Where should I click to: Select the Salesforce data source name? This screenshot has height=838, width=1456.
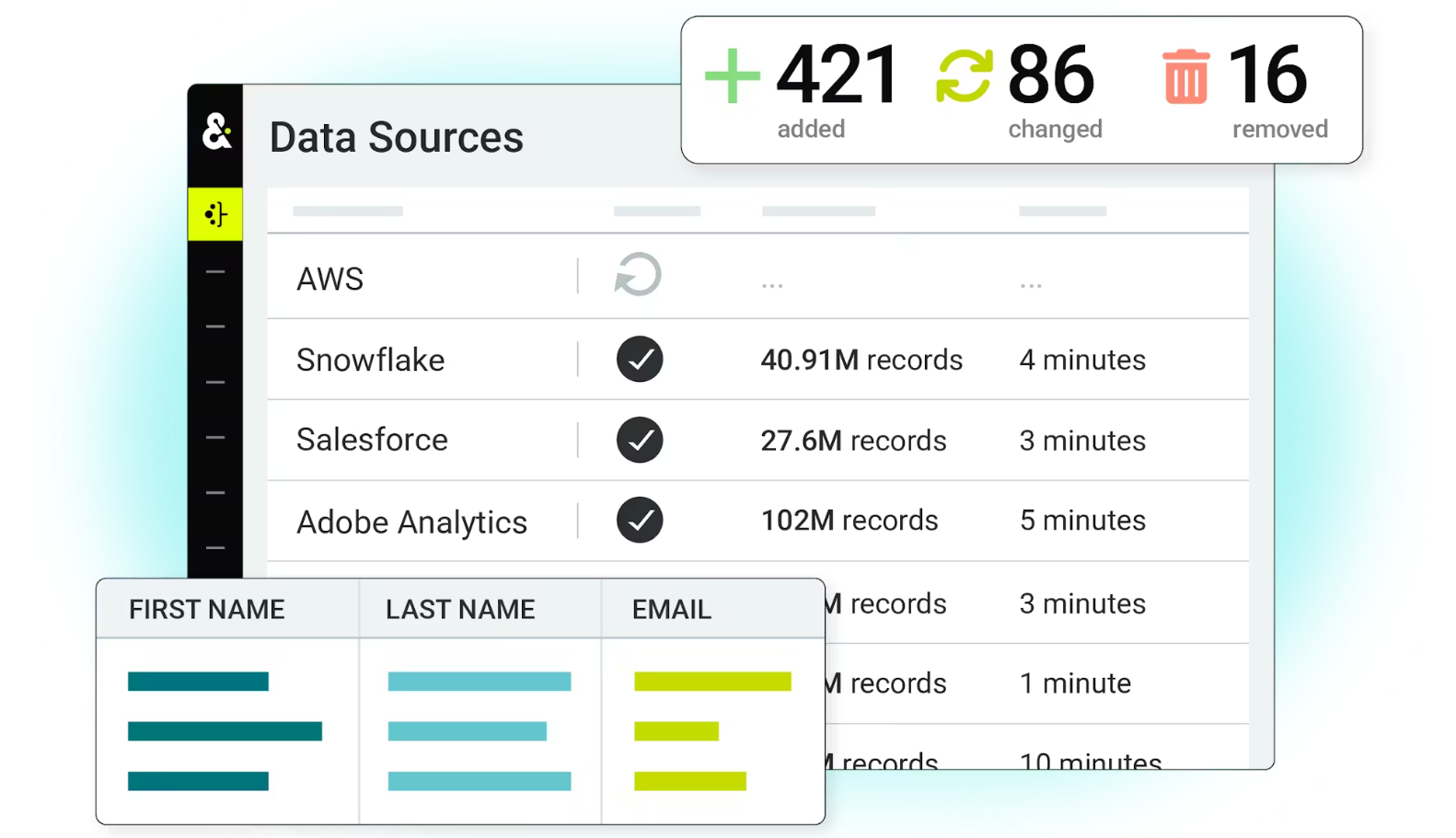372,440
